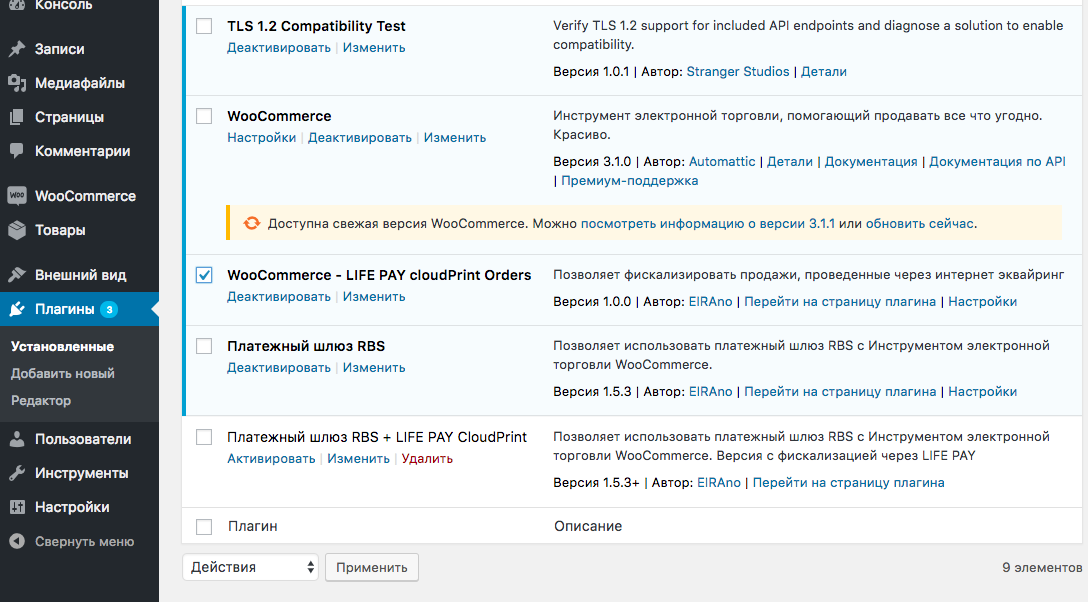Deactivate Платежный шлюз RBS plugin
The image size is (1088, 602).
click(x=279, y=368)
